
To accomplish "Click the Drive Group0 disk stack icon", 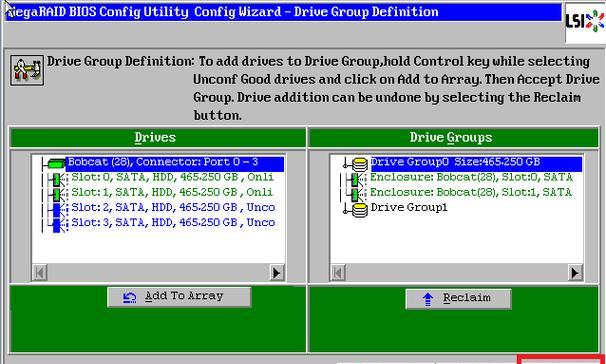I will click(359, 164).
